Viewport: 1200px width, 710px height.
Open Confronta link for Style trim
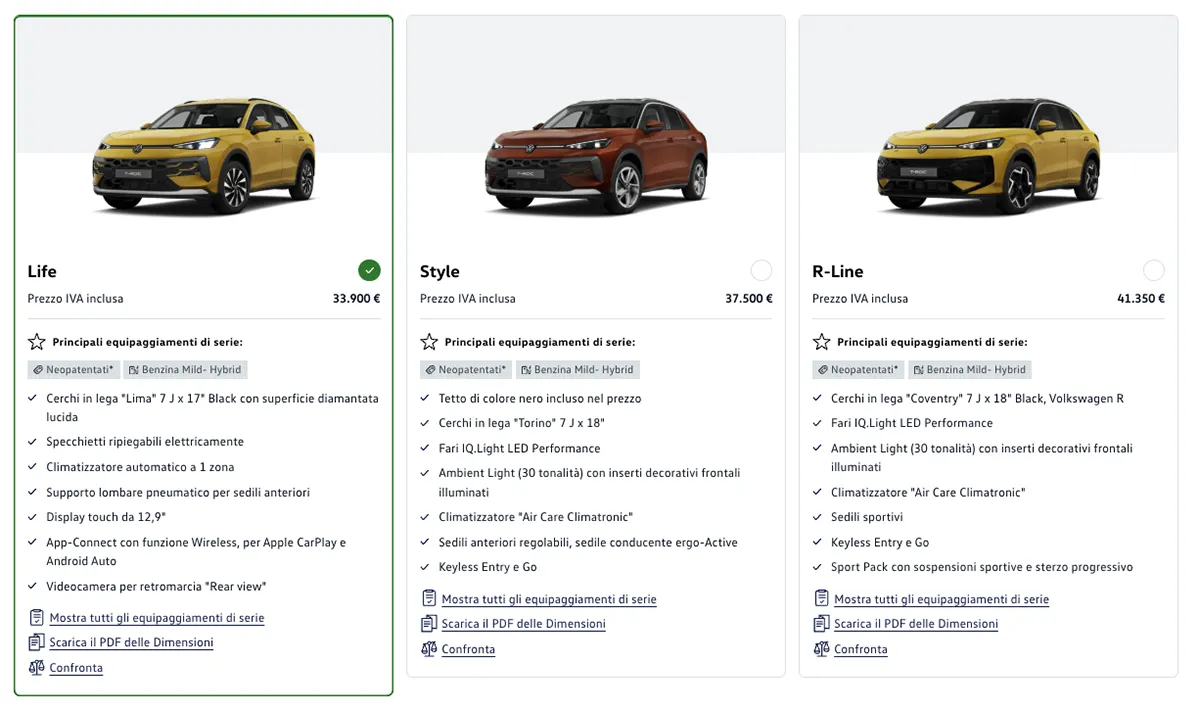point(468,649)
